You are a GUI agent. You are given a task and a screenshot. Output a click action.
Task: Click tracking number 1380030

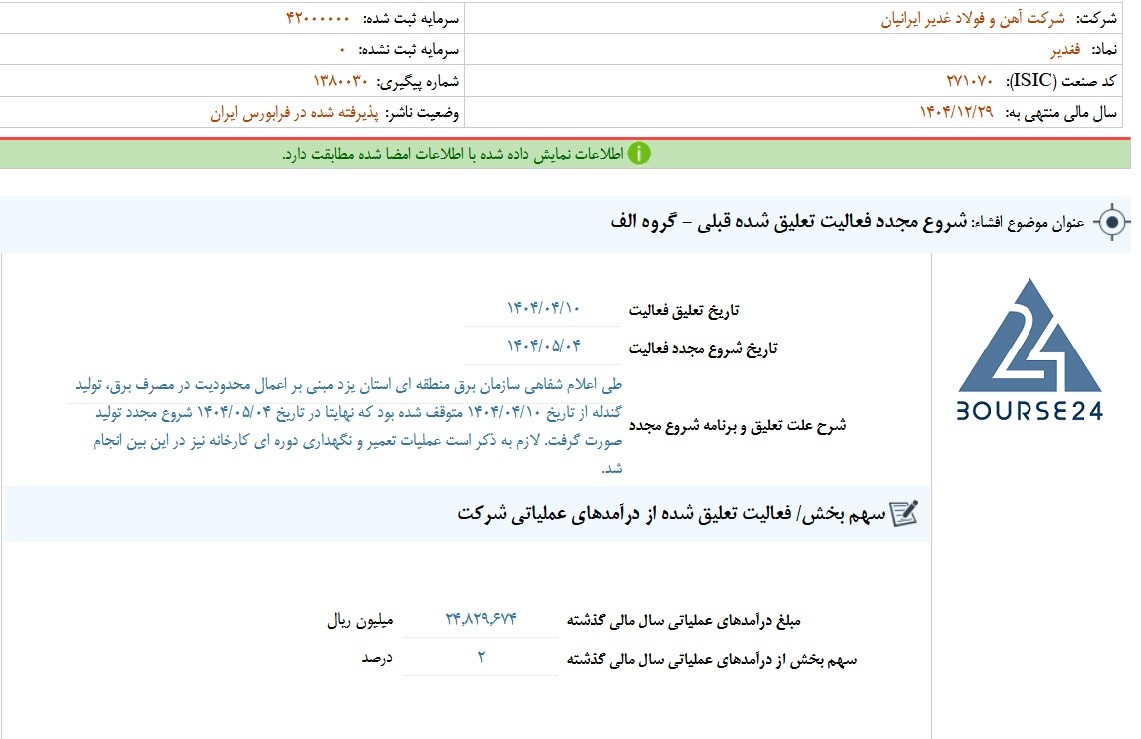(340, 81)
